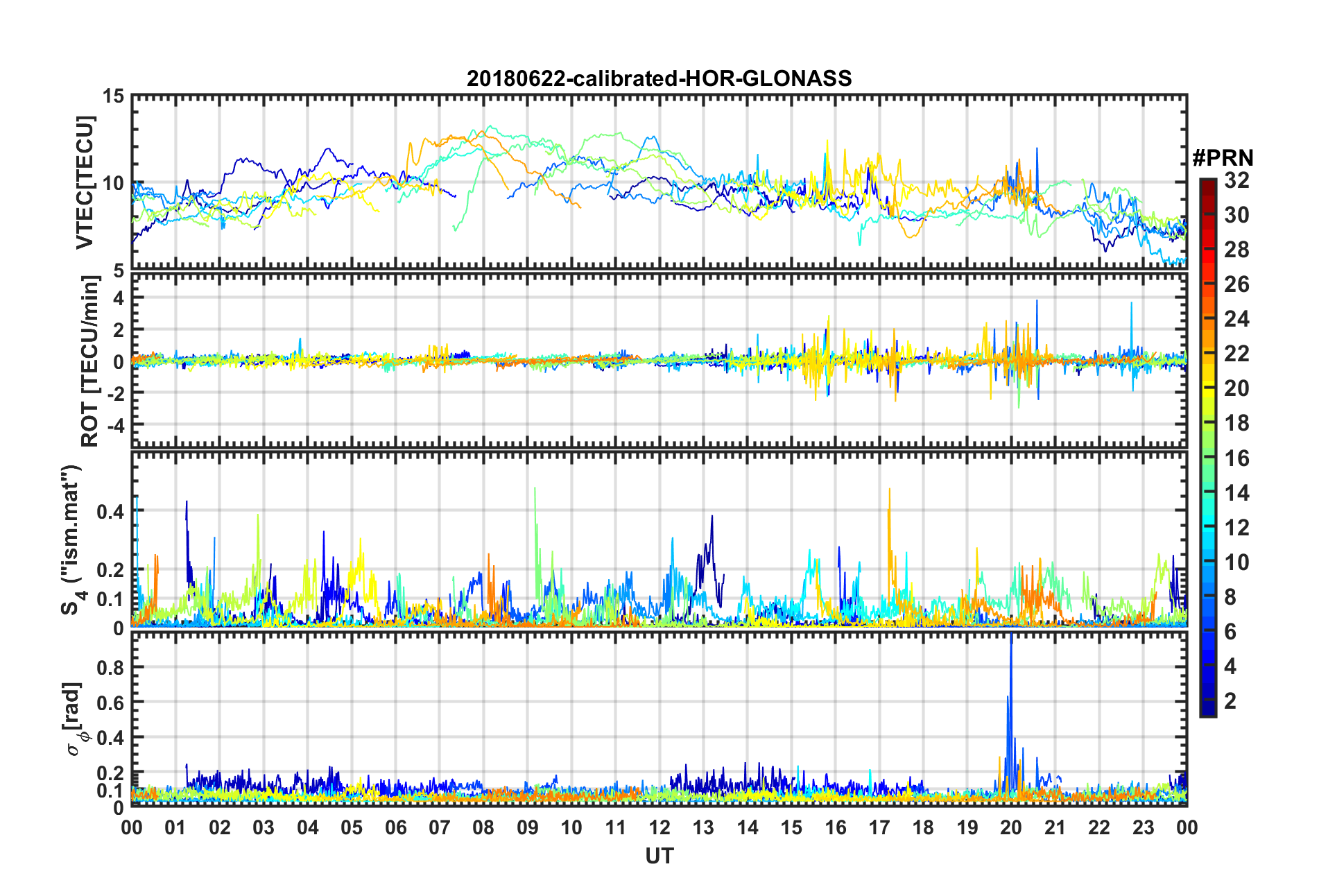Viewport: 1319px width, 896px height.
Task: Select the 11 tick label on the UT axis
Action: point(616,828)
